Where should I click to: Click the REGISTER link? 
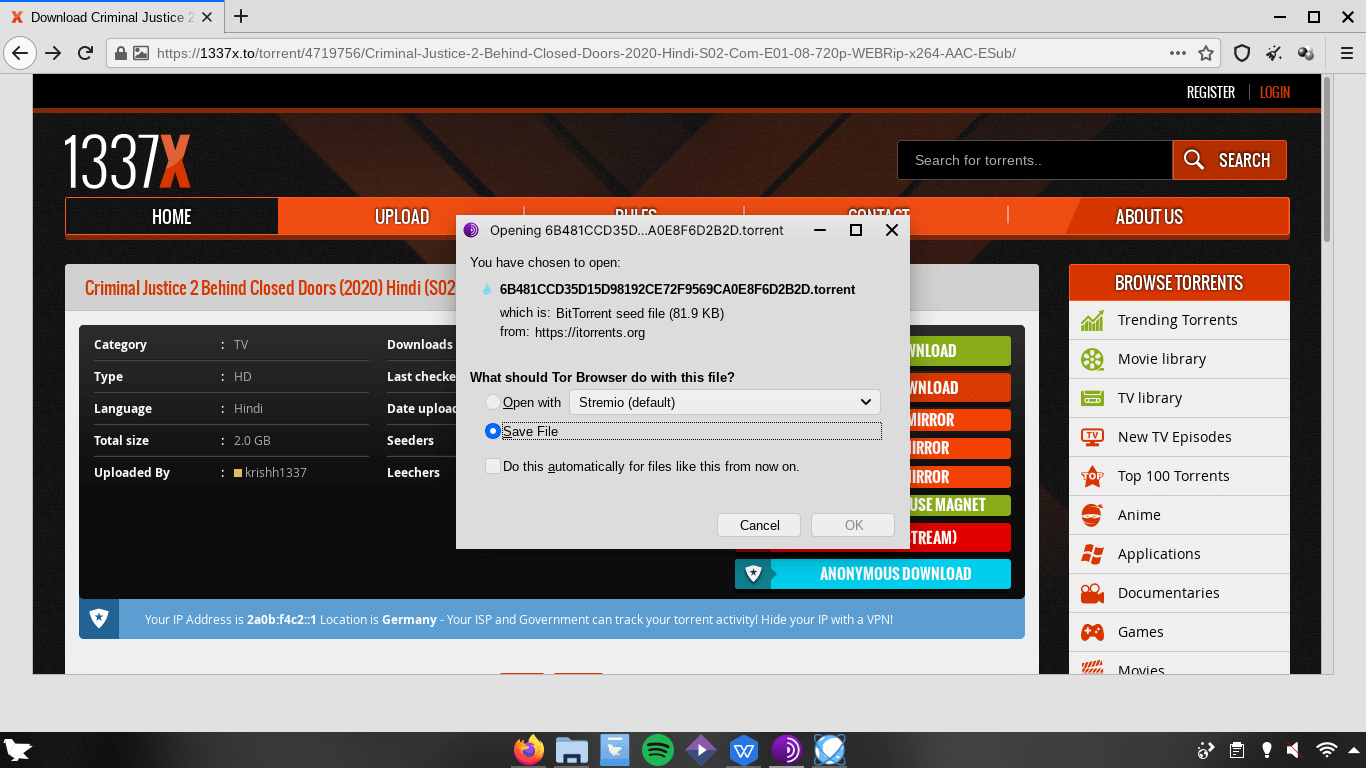click(x=1211, y=92)
